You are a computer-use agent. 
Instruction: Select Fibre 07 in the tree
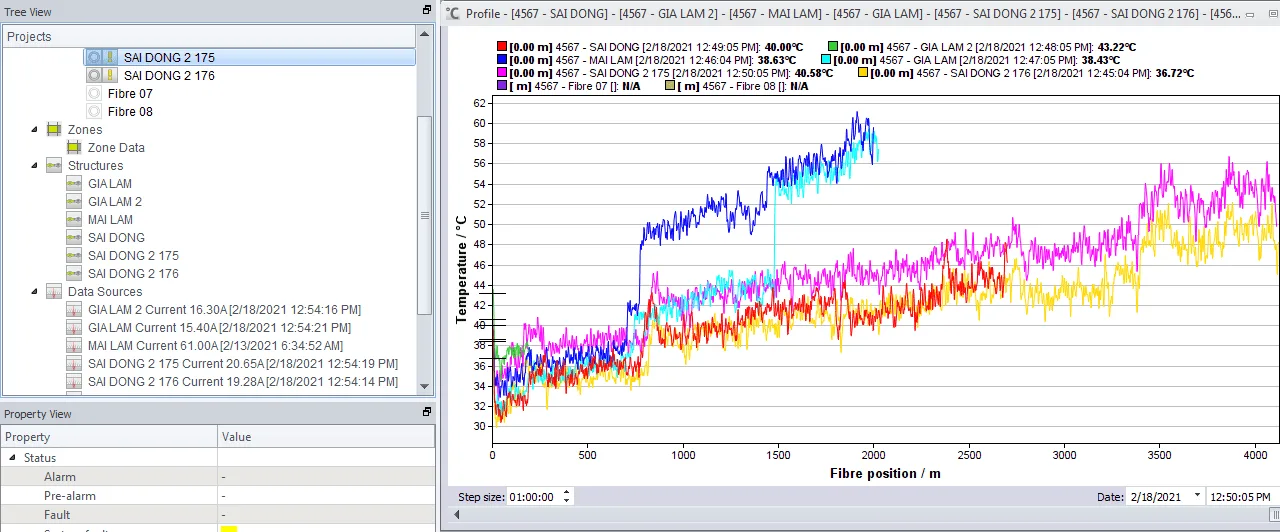coord(130,94)
